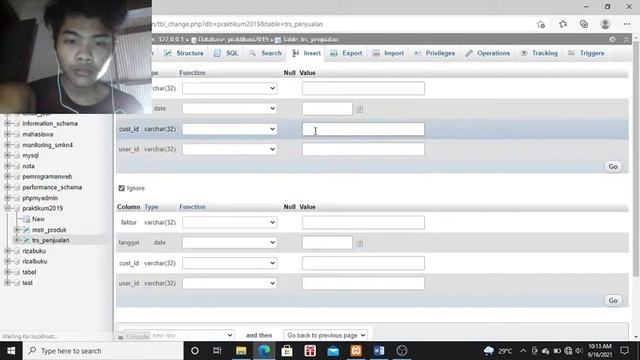Open the Operations tab
The height and width of the screenshot is (360, 640).
click(x=488, y=53)
